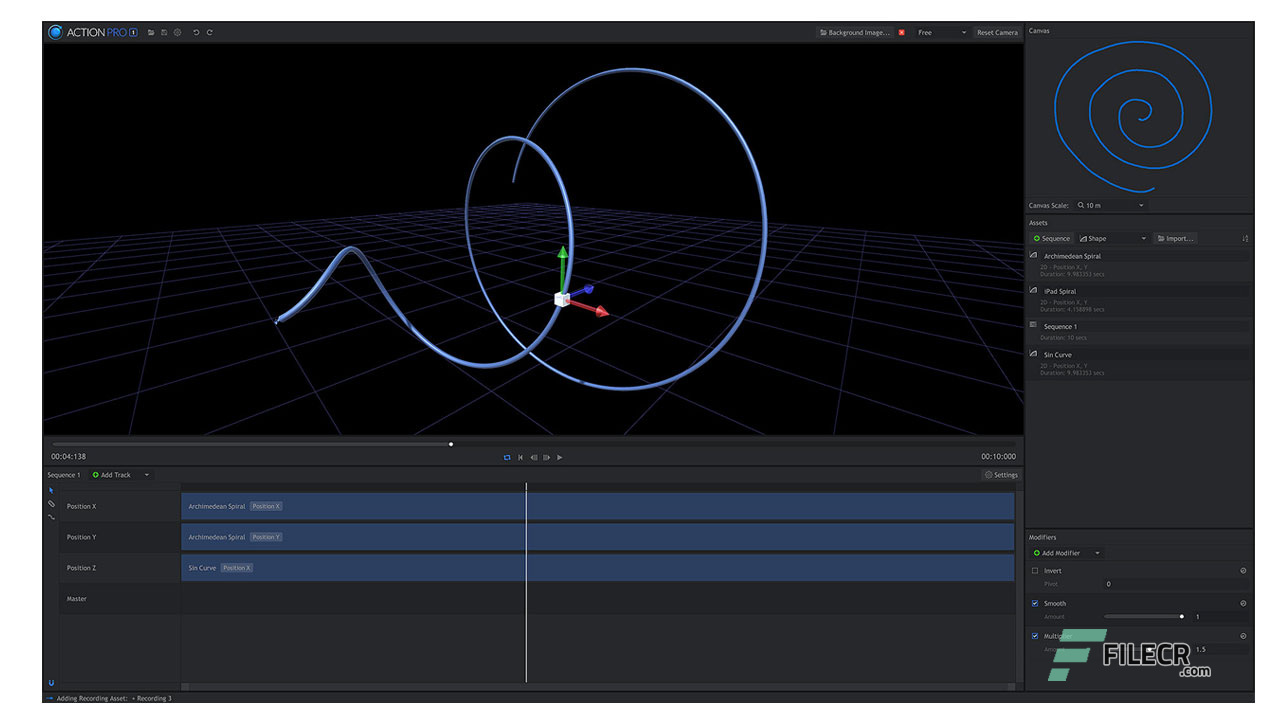The width and height of the screenshot is (1280, 720).
Task: Open a project with the folder icon
Action: coord(151,32)
